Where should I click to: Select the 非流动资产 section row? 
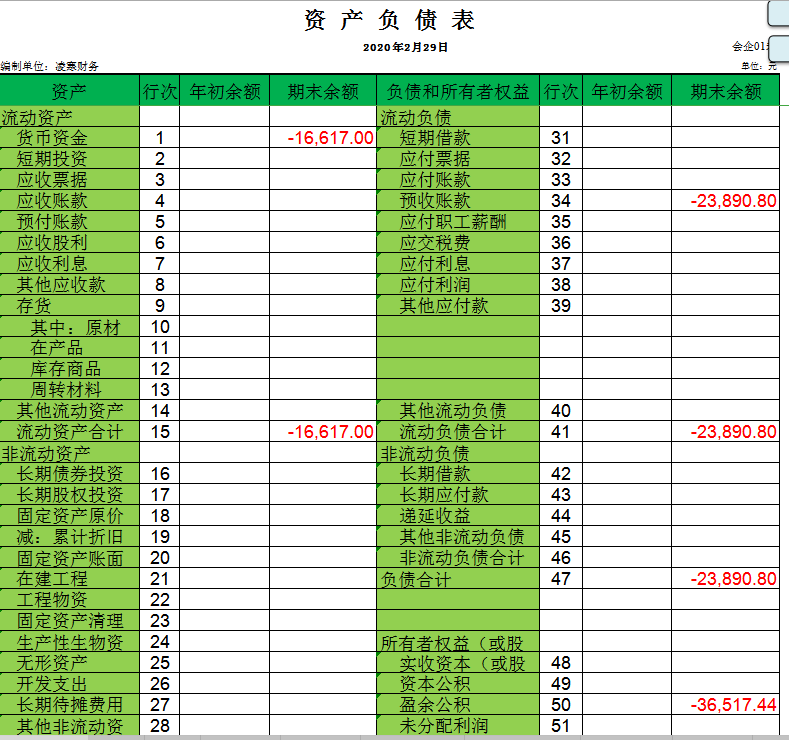(69, 453)
